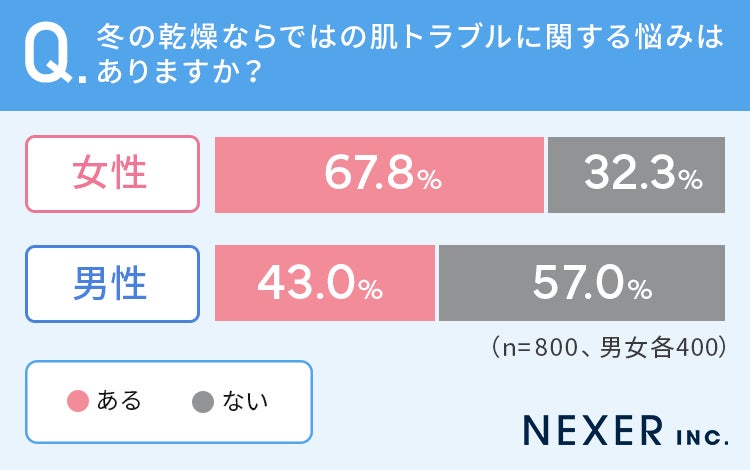Click the 'ある' legend label
Viewport: 750px width, 470px height.
pos(119,402)
